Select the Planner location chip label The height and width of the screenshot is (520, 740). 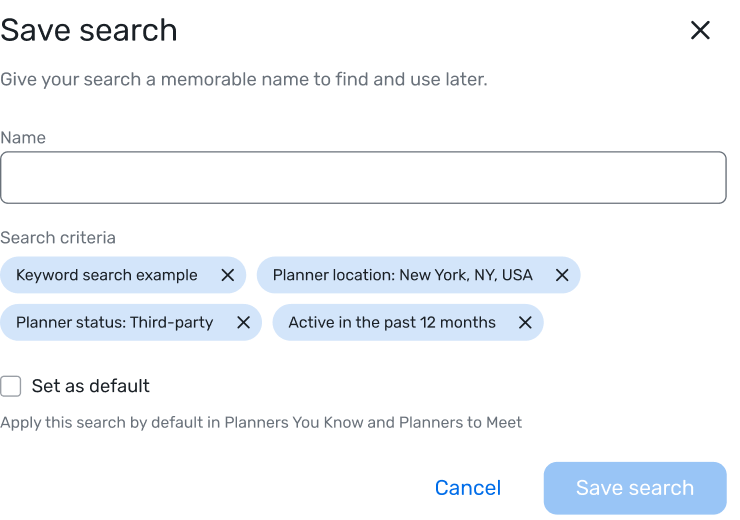(403, 275)
